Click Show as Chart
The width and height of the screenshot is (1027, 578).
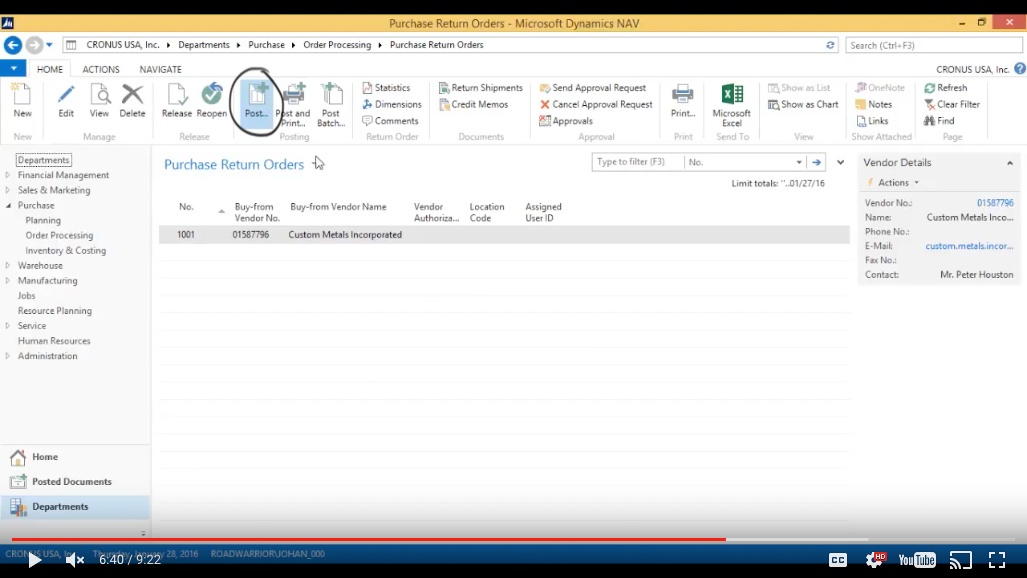coord(803,104)
